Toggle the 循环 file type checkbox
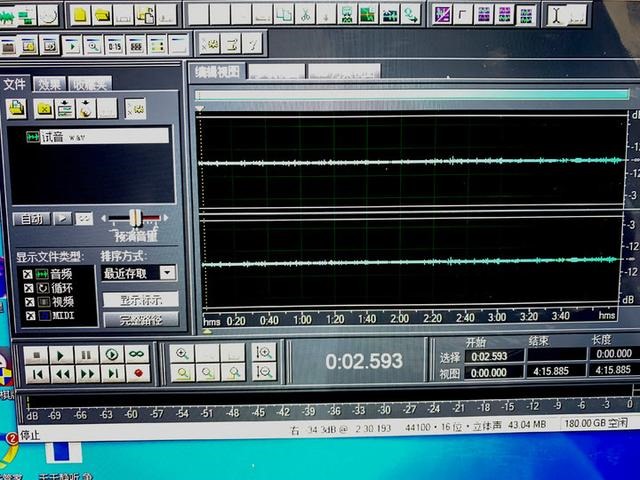This screenshot has width=640, height=480. click(x=28, y=287)
